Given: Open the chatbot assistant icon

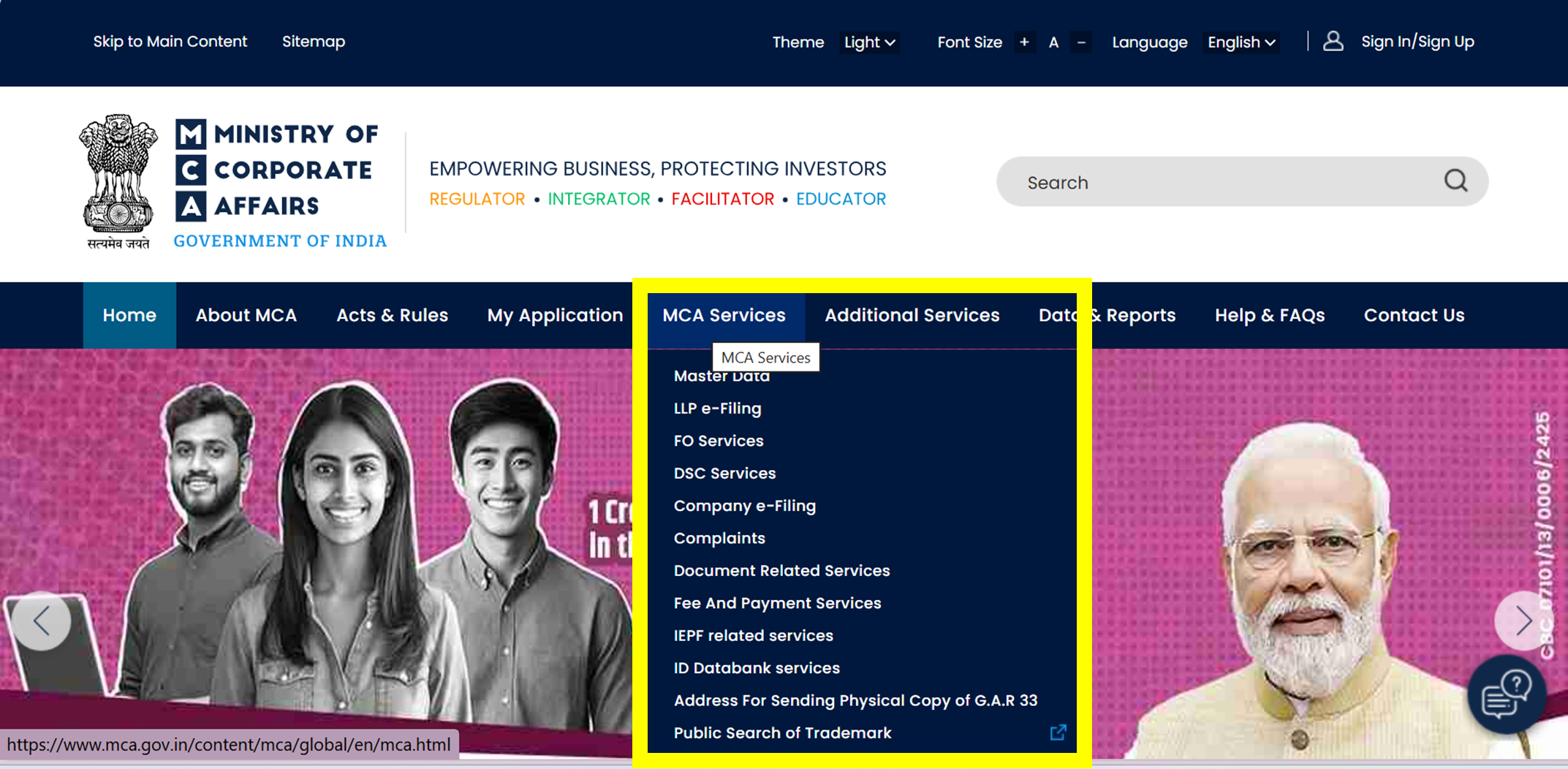Looking at the screenshot, I should point(1507,694).
